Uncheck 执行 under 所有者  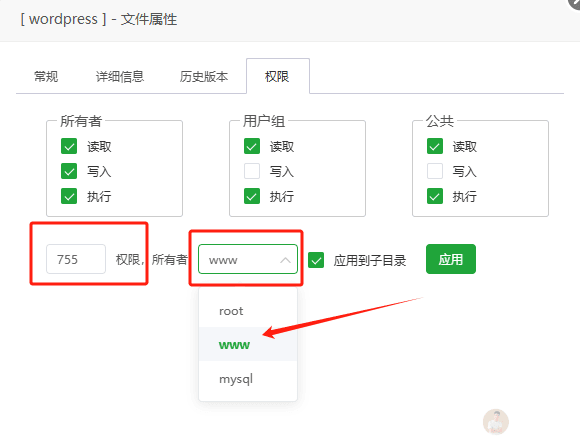tap(69, 196)
